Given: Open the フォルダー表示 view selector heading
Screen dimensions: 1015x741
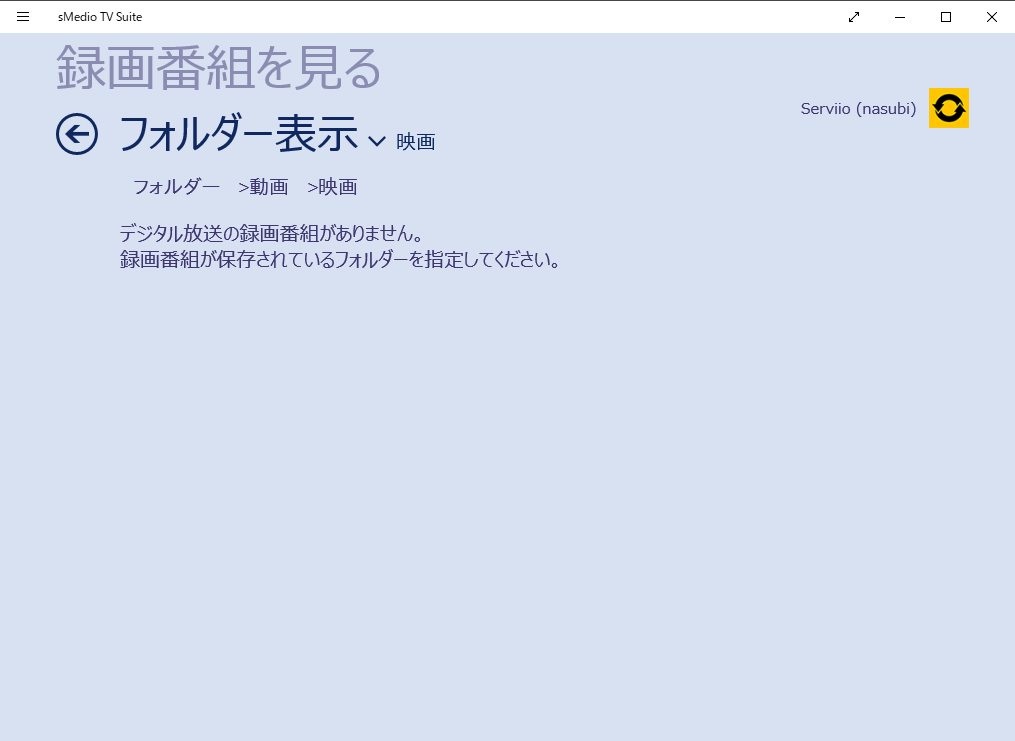Looking at the screenshot, I should 238,134.
